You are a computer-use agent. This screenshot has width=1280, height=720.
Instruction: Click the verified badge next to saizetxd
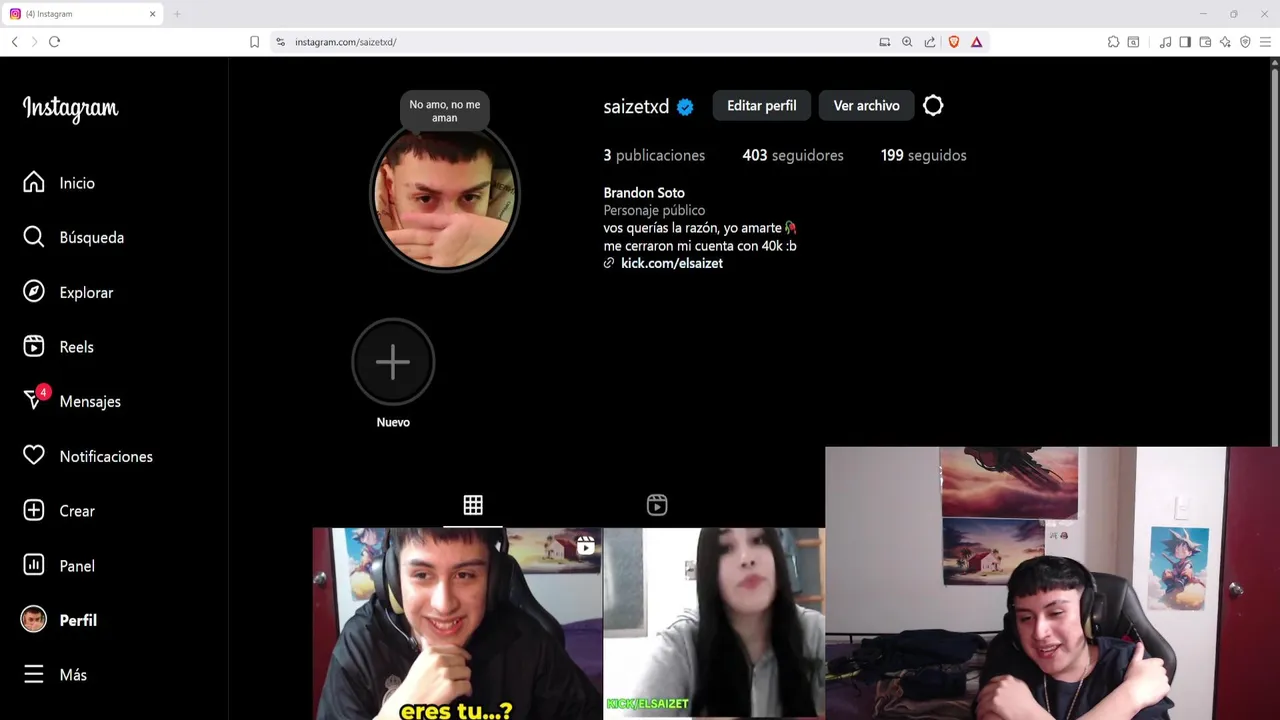685,107
